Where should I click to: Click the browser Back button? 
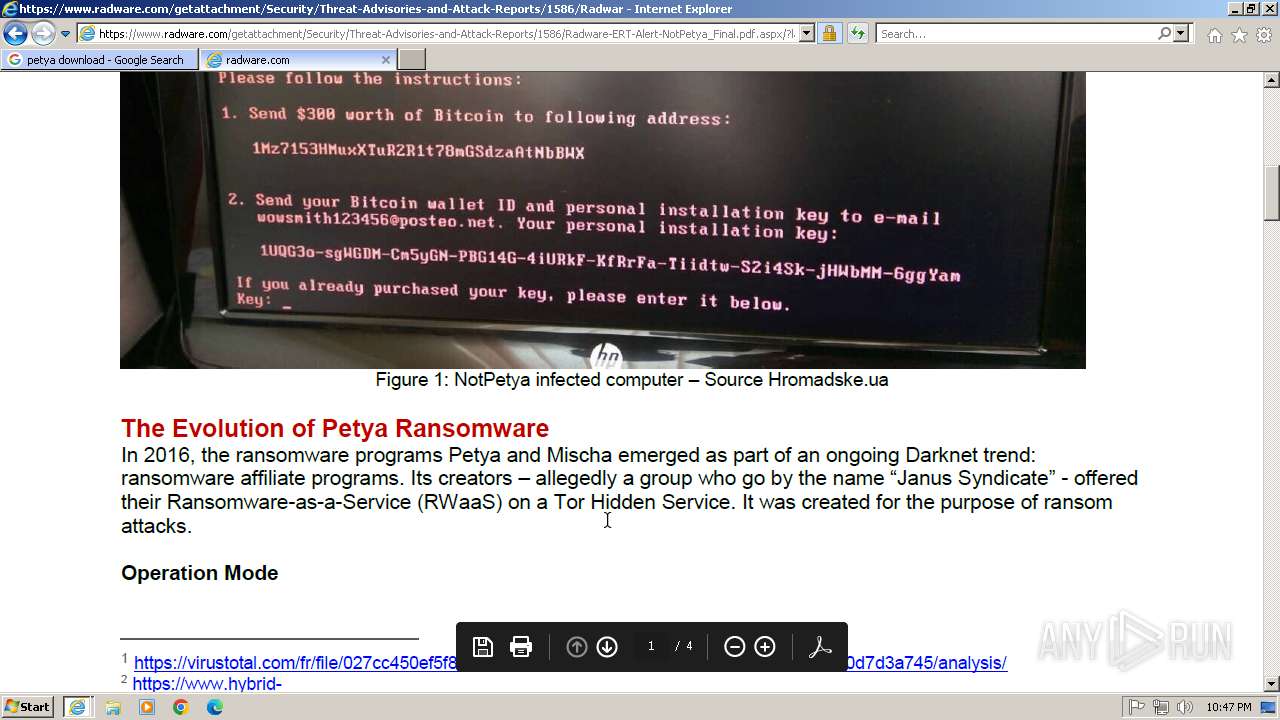pos(16,34)
